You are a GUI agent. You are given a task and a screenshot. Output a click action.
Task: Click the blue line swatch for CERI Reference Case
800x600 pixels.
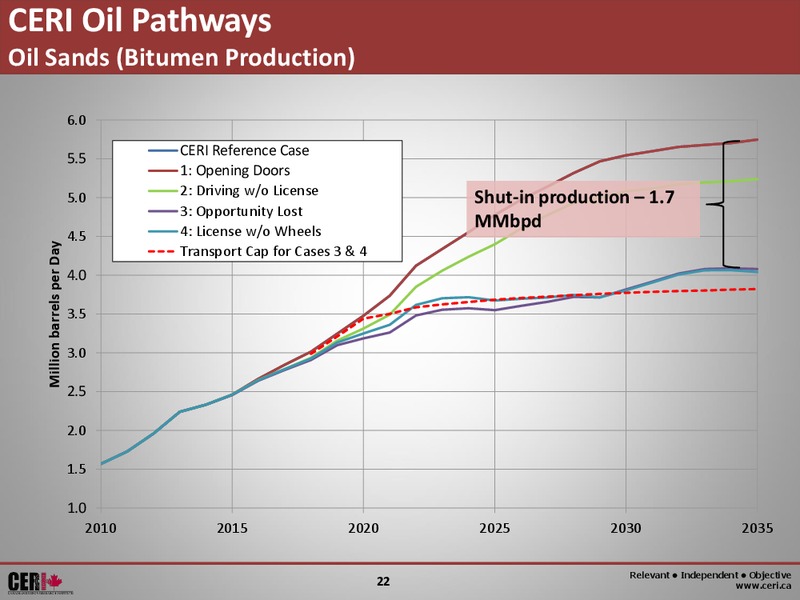163,151
